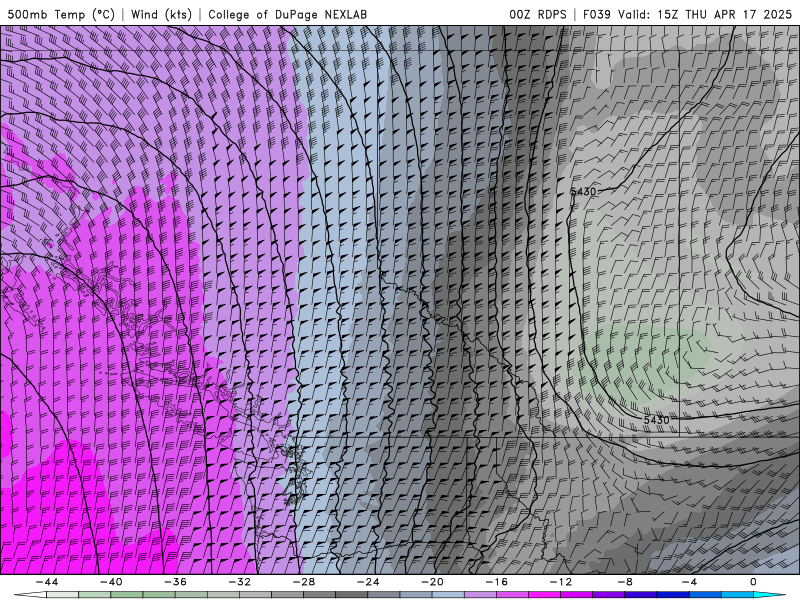This screenshot has width=800, height=600.
Task: Click the "-40" color scale label
Action: 111,582
